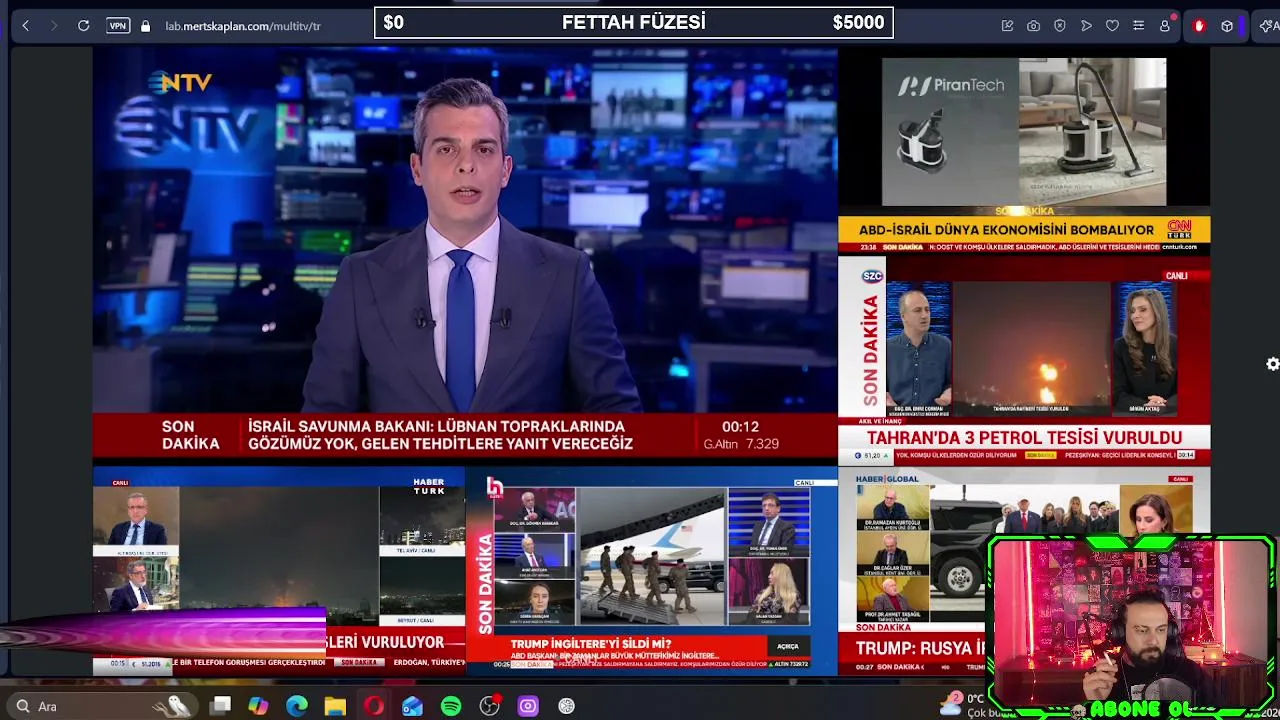Open Spotify from the taskbar
The height and width of the screenshot is (720, 1280).
pyautogui.click(x=451, y=706)
